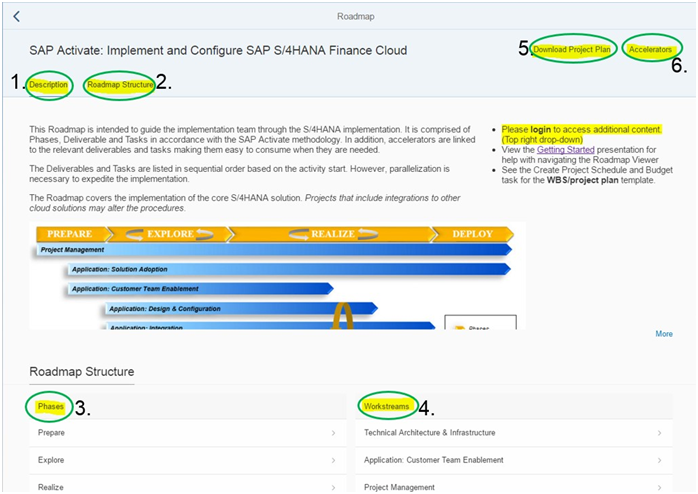Image resolution: width=698 pixels, height=494 pixels.
Task: Open the Getting Started presentation link
Action: [565, 150]
